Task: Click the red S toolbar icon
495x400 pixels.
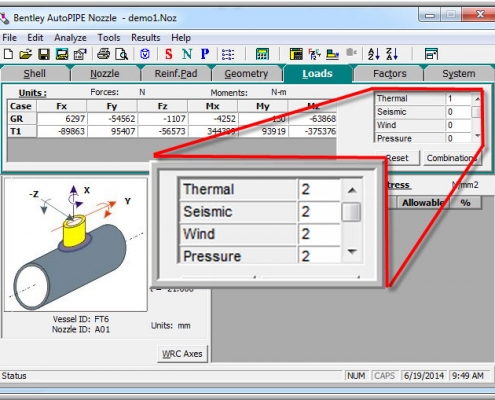Action: [x=169, y=54]
